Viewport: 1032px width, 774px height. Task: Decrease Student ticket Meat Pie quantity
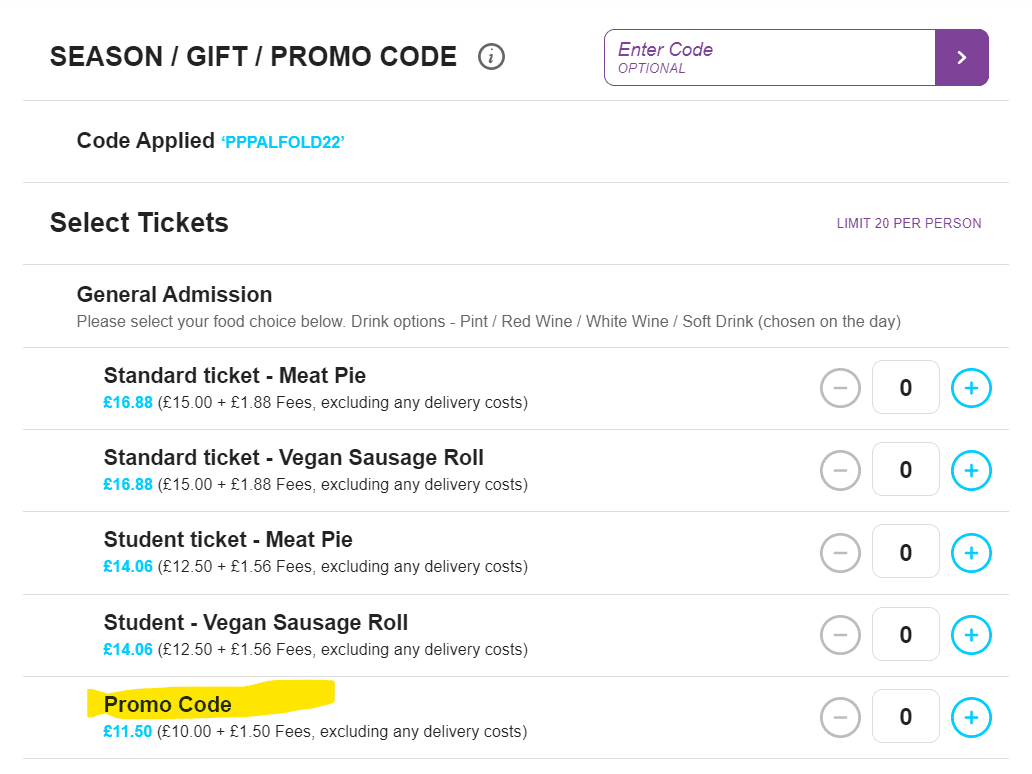pyautogui.click(x=840, y=553)
